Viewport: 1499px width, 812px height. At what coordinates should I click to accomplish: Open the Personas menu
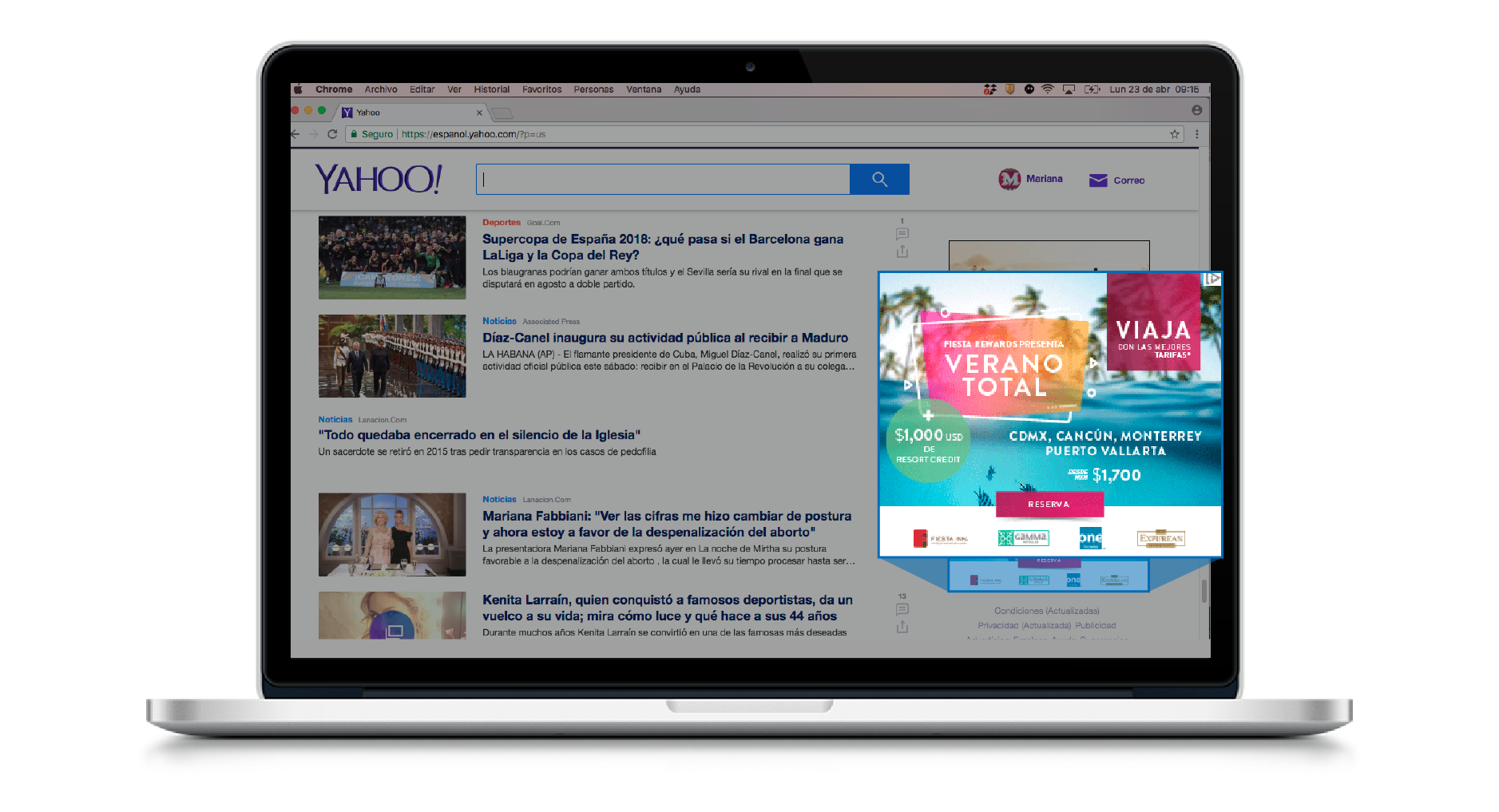click(593, 89)
